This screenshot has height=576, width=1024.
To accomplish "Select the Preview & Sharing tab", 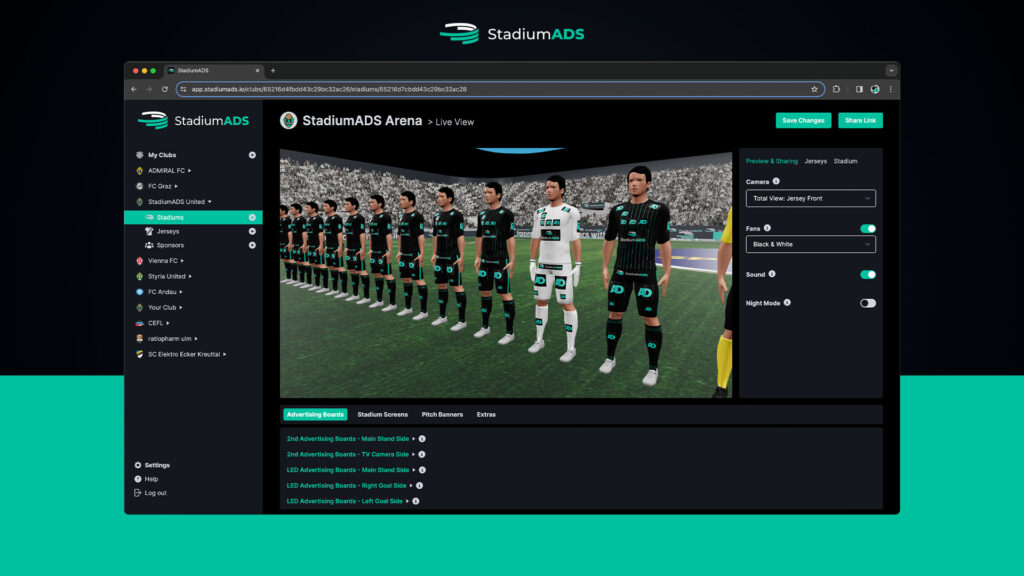I will pyautogui.click(x=772, y=161).
